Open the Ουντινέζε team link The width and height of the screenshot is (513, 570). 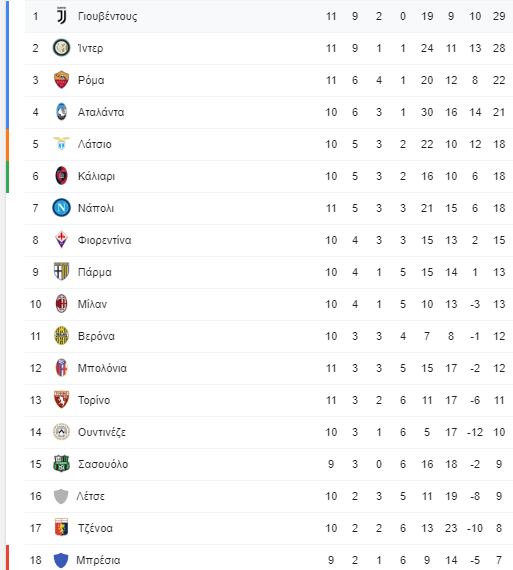102,432
